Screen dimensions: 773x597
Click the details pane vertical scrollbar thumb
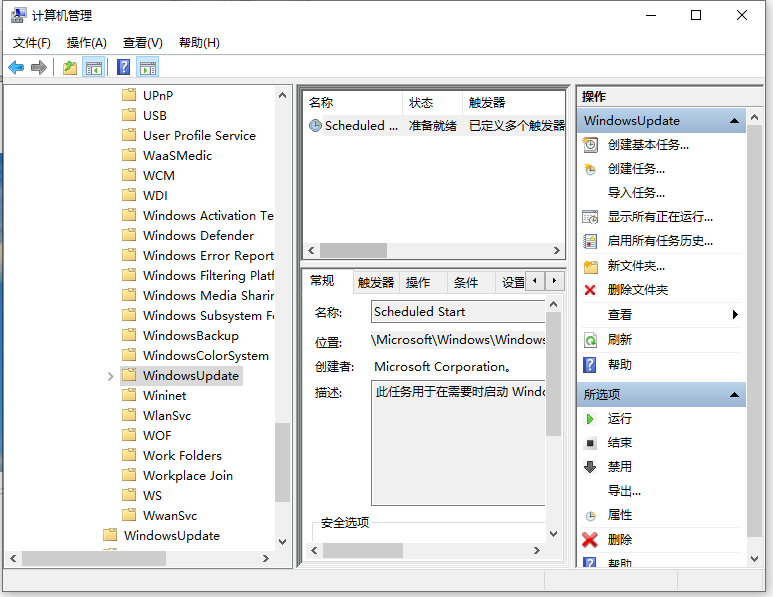[x=554, y=374]
